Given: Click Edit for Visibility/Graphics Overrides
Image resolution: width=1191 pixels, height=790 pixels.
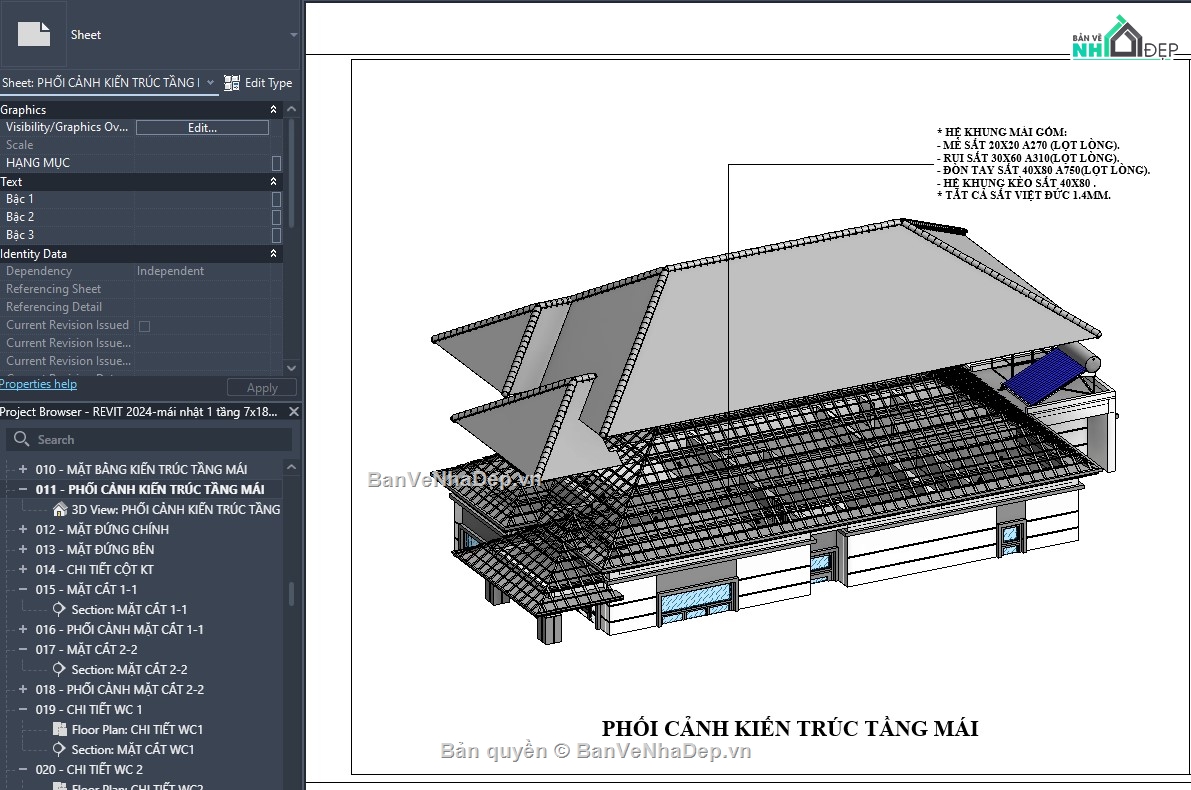Looking at the screenshot, I should coord(203,127).
